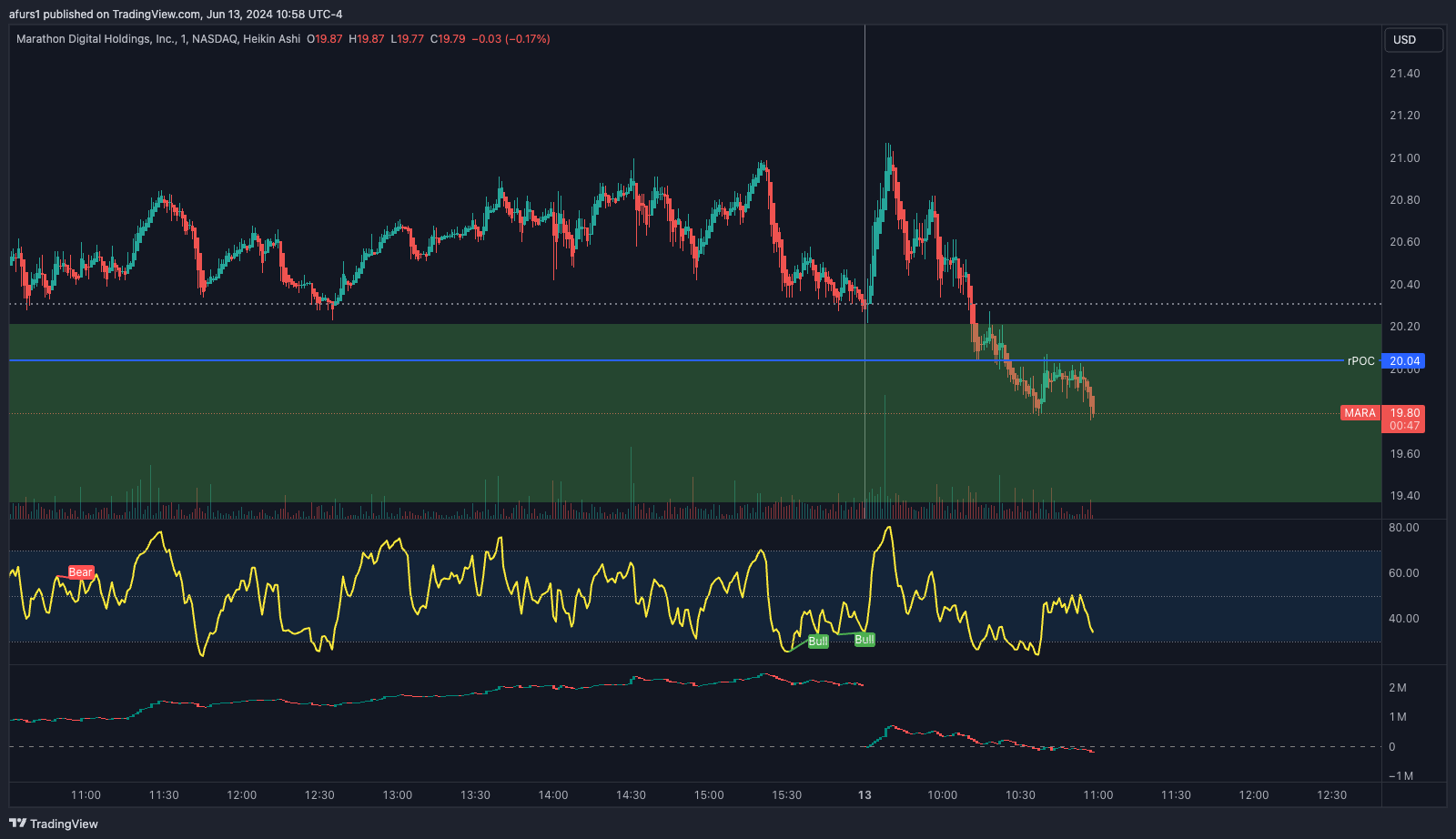Click the 60.00 oscillator axis label
The width and height of the screenshot is (1456, 839).
pyautogui.click(x=1403, y=573)
